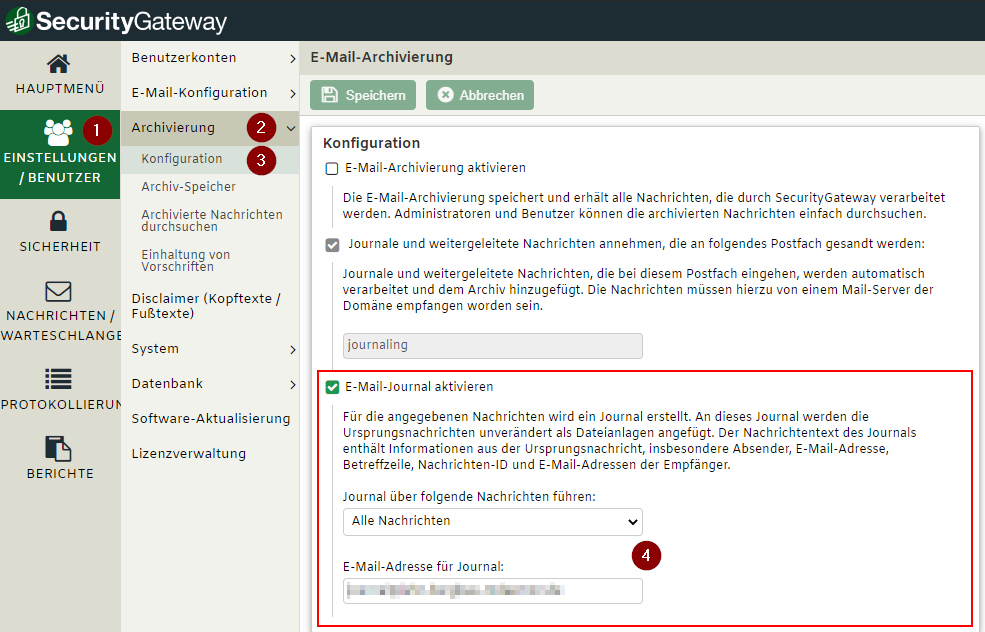The image size is (985, 632).
Task: Open Nachrichten / Warteschlangen envelope icon
Action: (x=59, y=291)
